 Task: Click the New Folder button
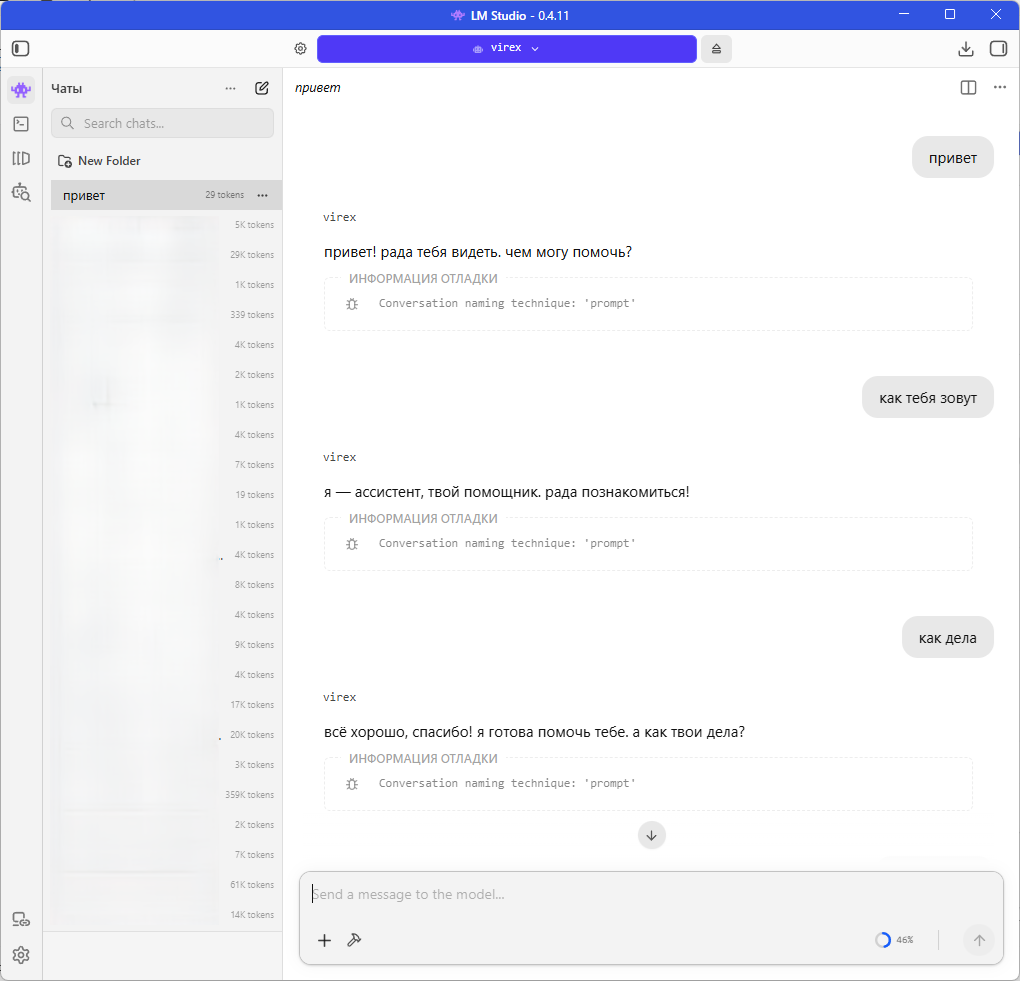[100, 161]
